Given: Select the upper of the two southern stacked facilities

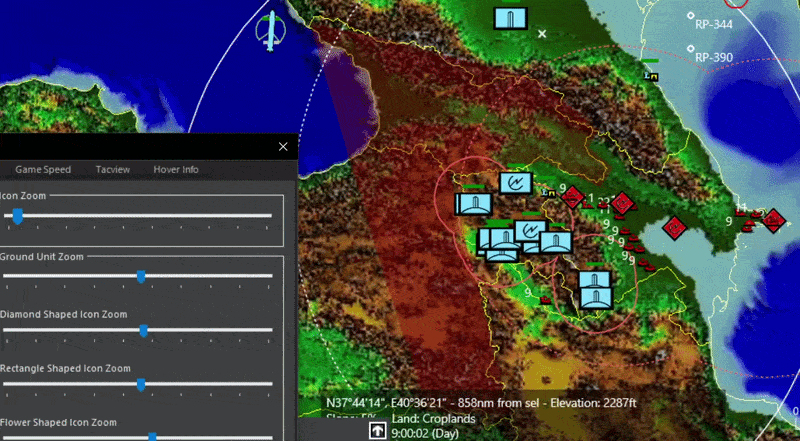Looking at the screenshot, I should pos(595,279).
